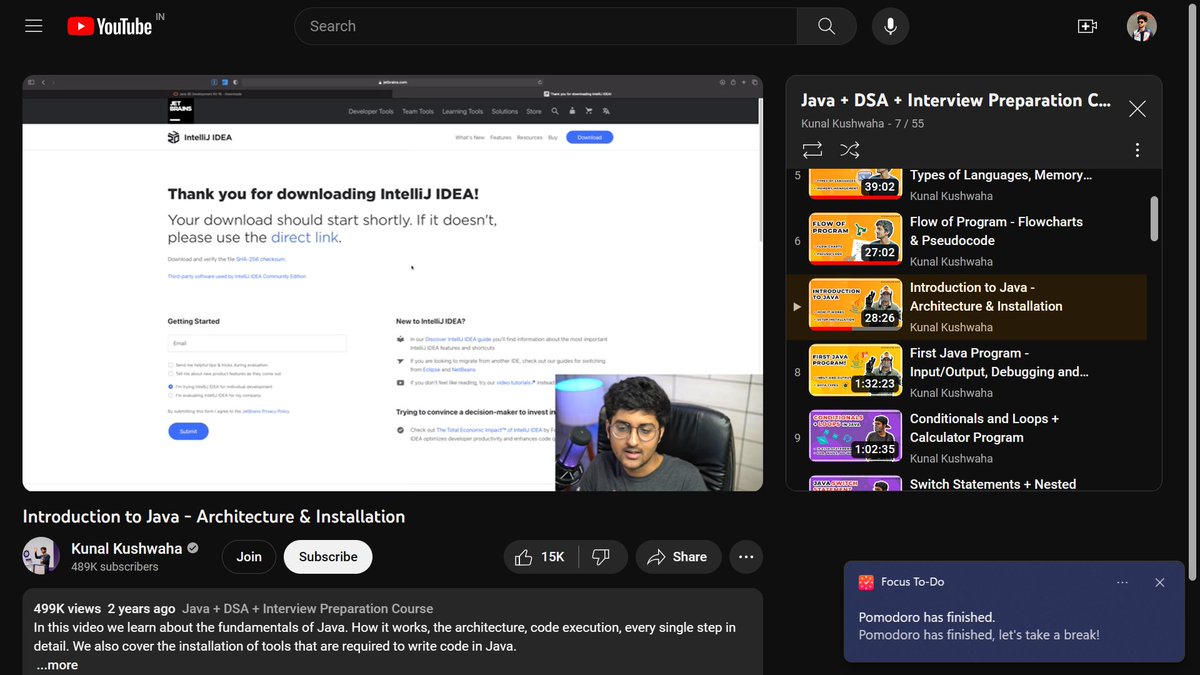Click the 39:02 duration badge
Image resolution: width=1200 pixels, height=675 pixels.
(880, 187)
